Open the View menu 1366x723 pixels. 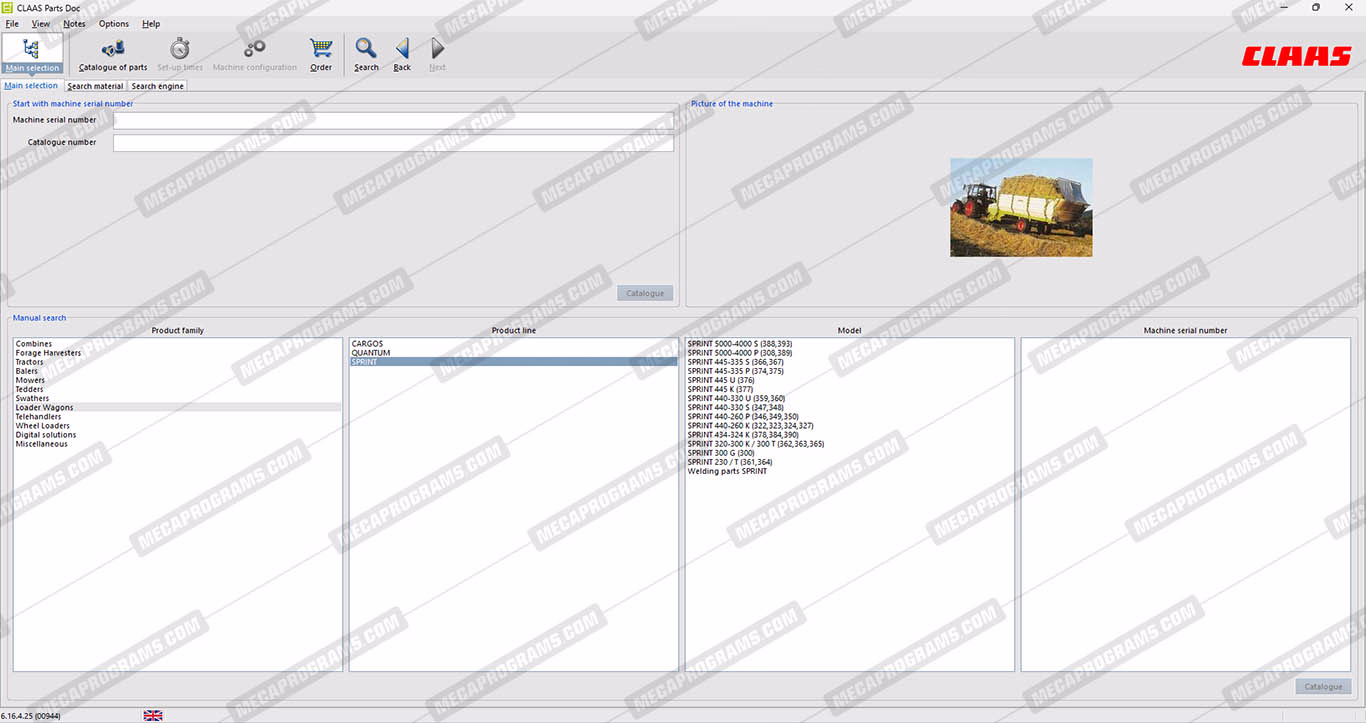tap(41, 24)
